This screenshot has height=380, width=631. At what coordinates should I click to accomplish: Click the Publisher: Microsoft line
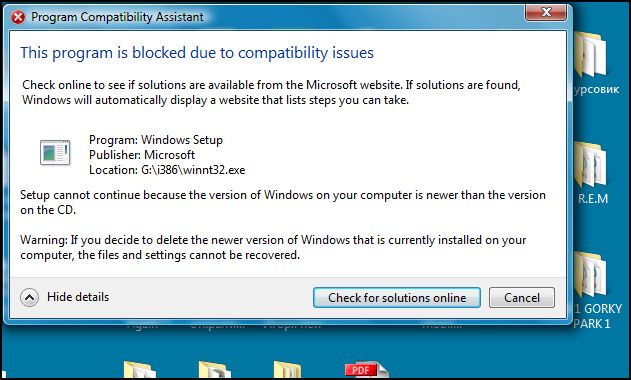click(142, 155)
